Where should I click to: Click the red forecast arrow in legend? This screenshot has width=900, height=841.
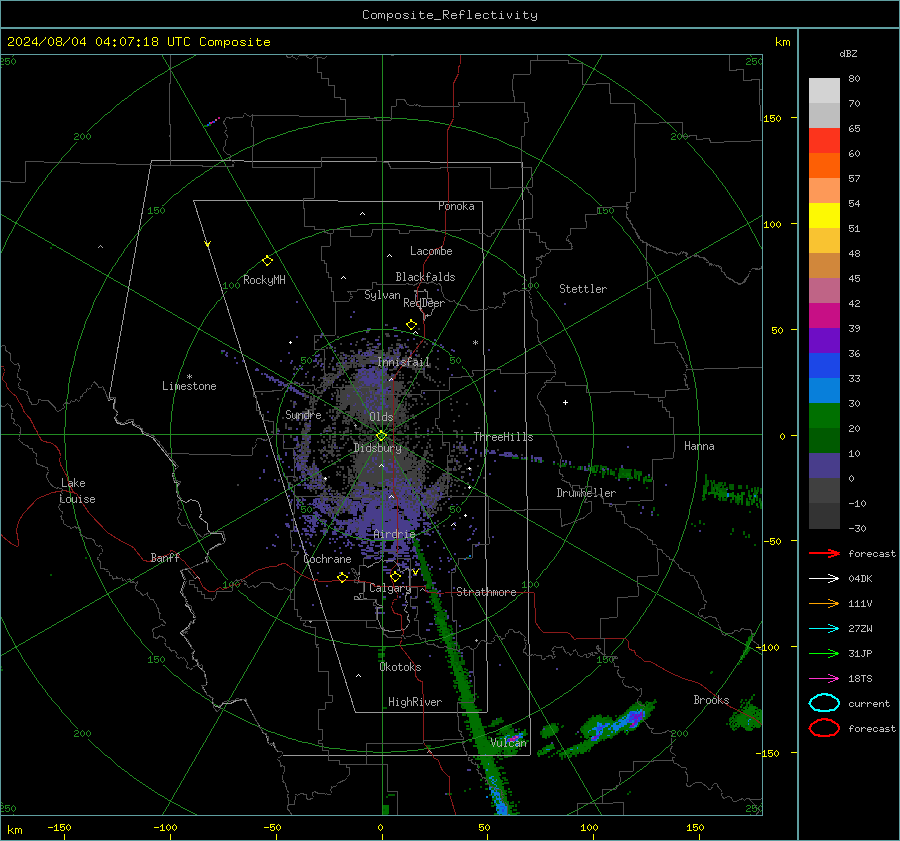pyautogui.click(x=824, y=553)
